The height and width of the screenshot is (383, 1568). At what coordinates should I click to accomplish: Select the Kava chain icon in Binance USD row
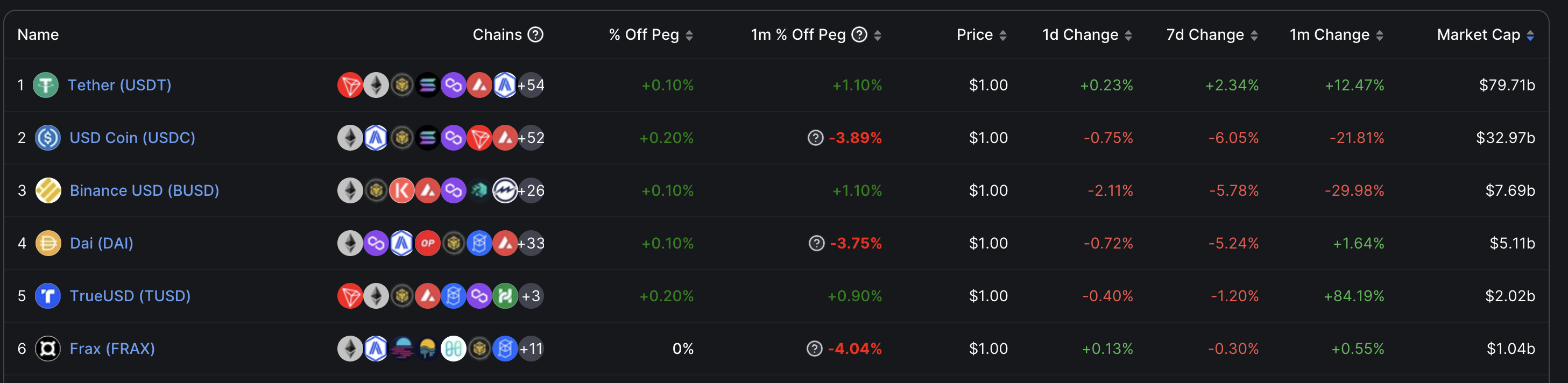pyautogui.click(x=402, y=190)
